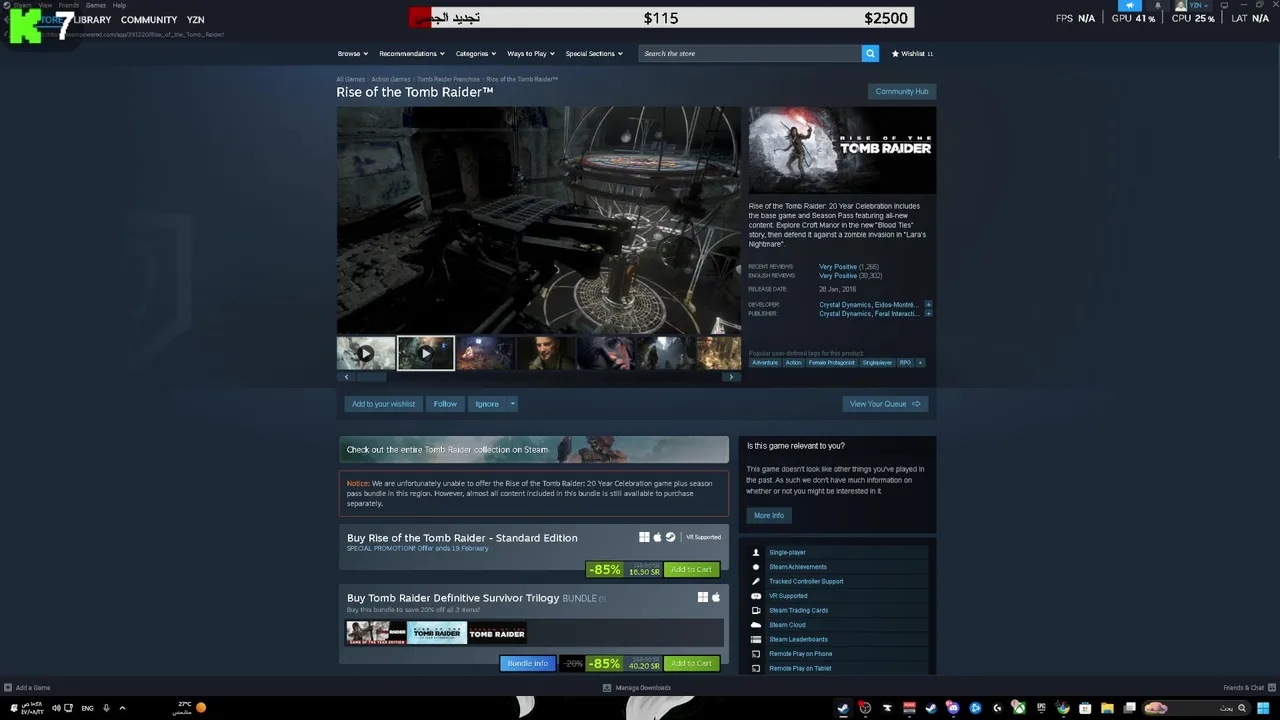Select the second video thumbnail
This screenshot has height=720, width=1280.
[x=426, y=353]
